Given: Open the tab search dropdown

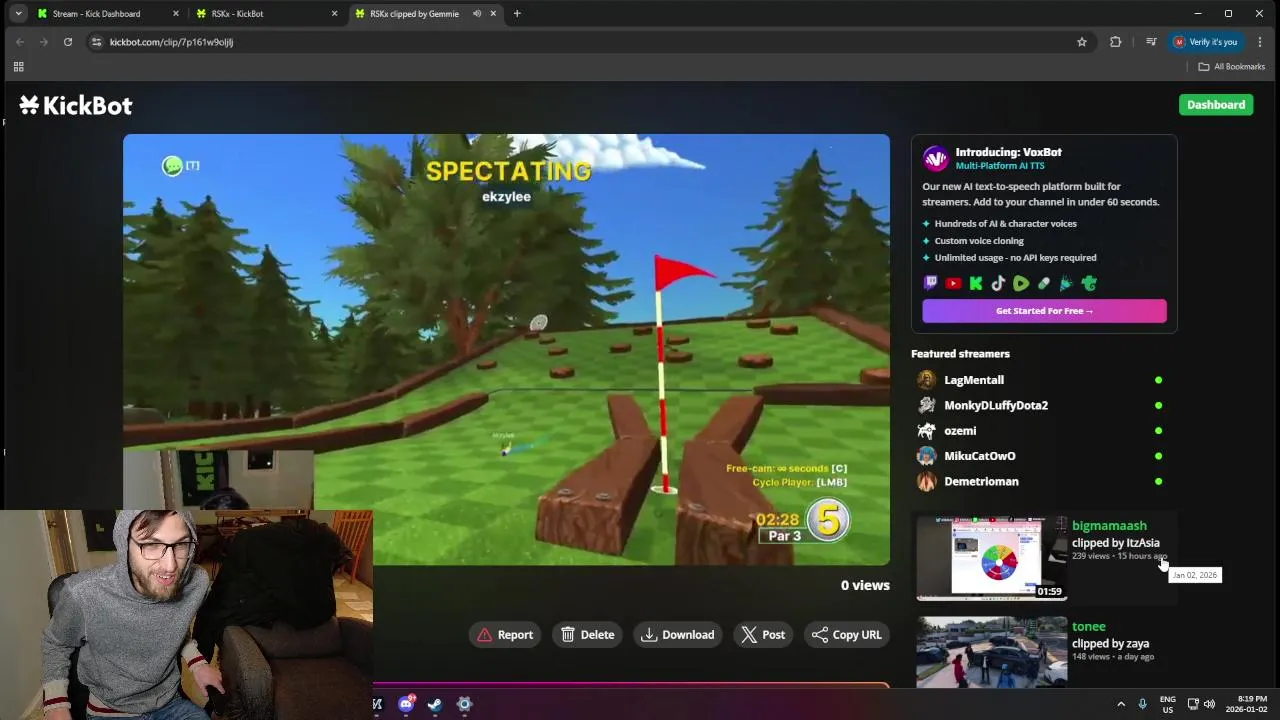Looking at the screenshot, I should coord(18,14).
